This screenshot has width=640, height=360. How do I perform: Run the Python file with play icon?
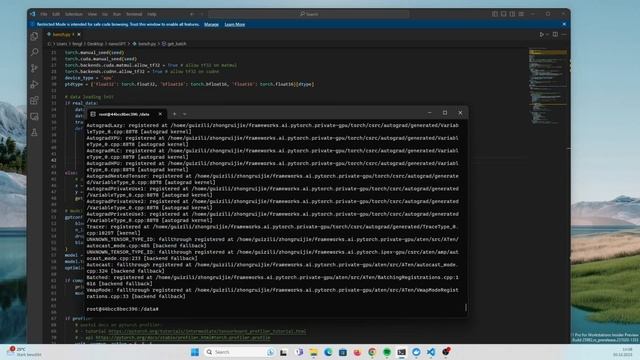click(x=541, y=35)
